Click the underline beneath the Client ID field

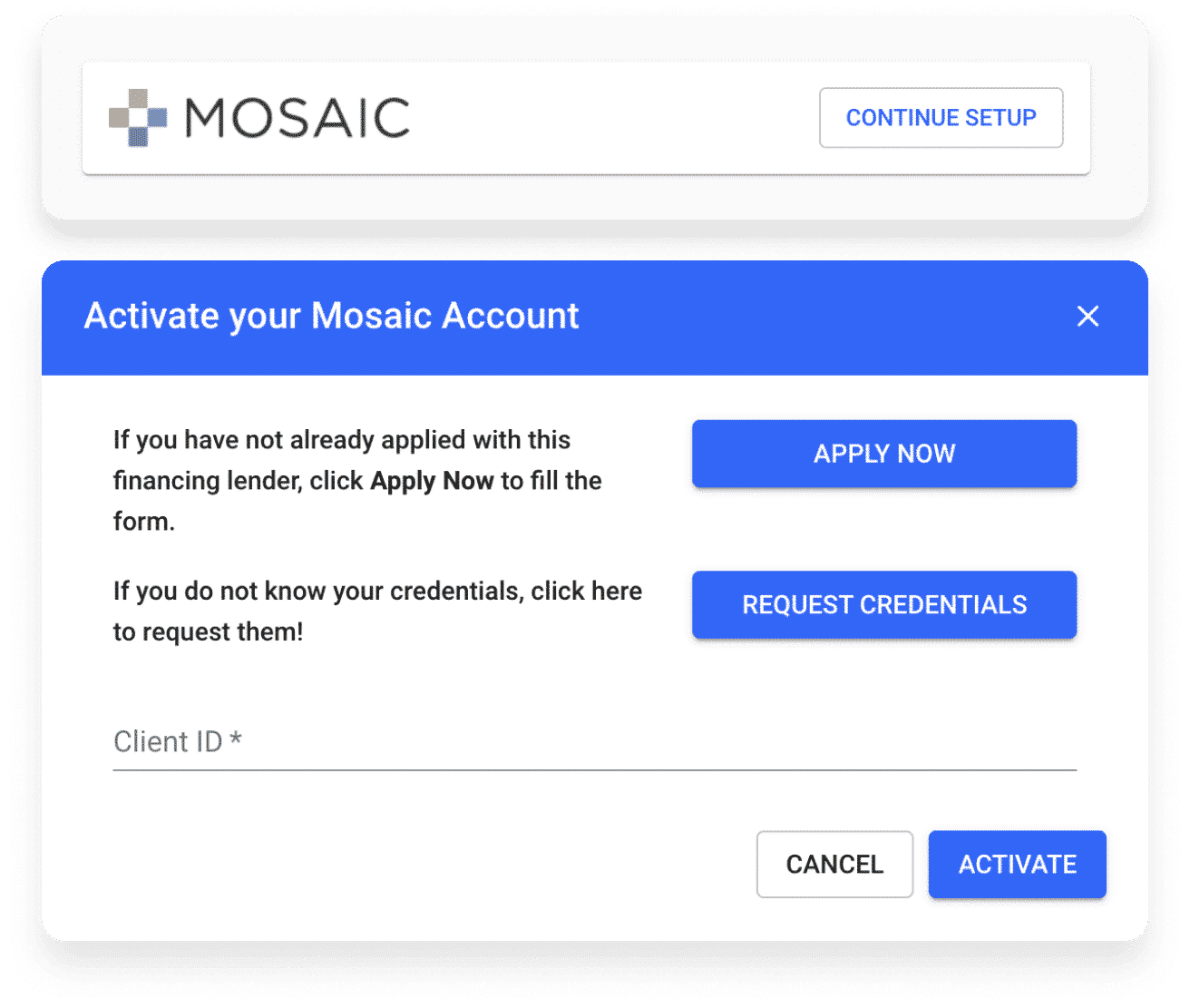tap(595, 770)
